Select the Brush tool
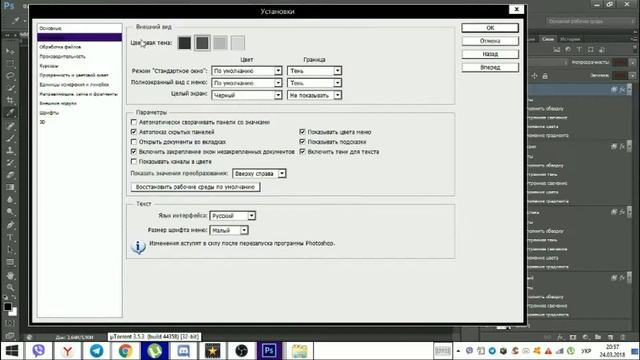 (x=10, y=138)
